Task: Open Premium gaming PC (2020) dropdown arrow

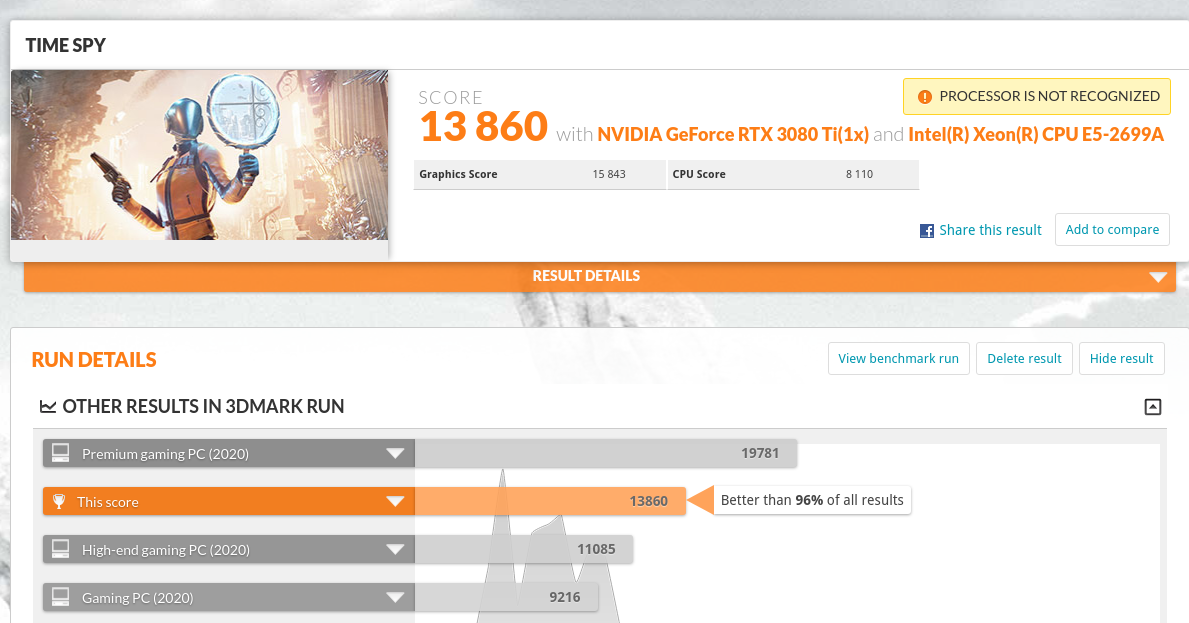Action: click(x=395, y=454)
